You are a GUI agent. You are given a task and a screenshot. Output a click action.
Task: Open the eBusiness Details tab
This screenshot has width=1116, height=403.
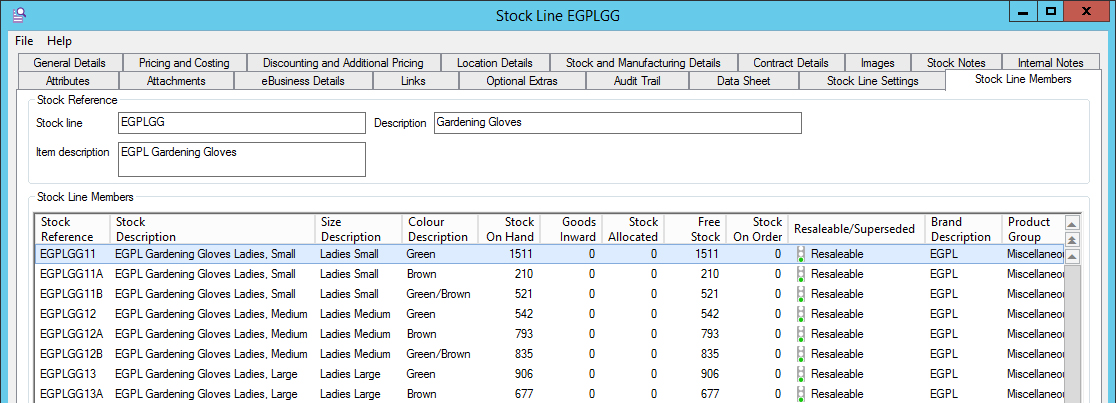click(303, 80)
